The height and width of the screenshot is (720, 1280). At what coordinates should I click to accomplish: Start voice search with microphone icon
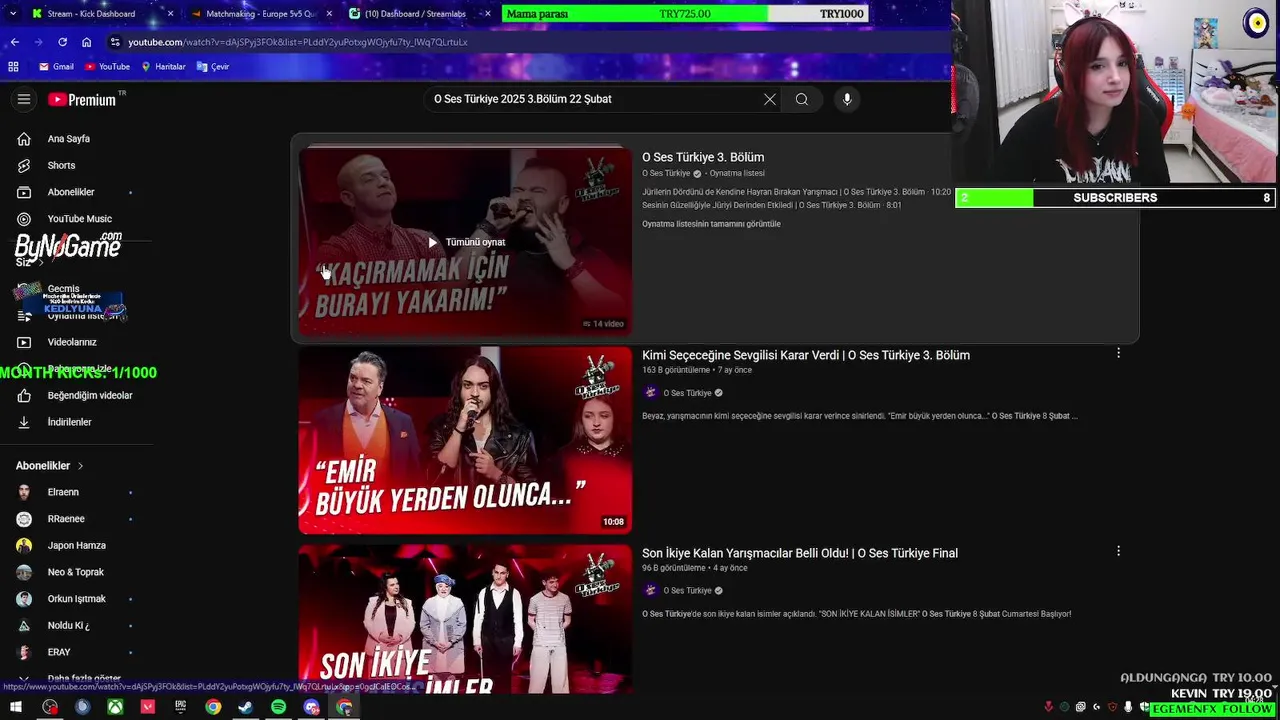847,99
